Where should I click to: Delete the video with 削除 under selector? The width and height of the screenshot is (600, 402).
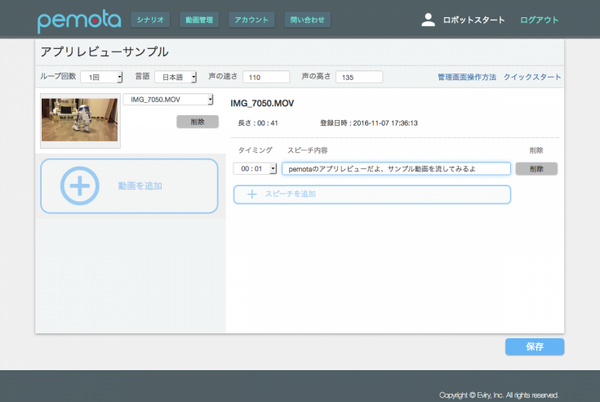tap(197, 121)
